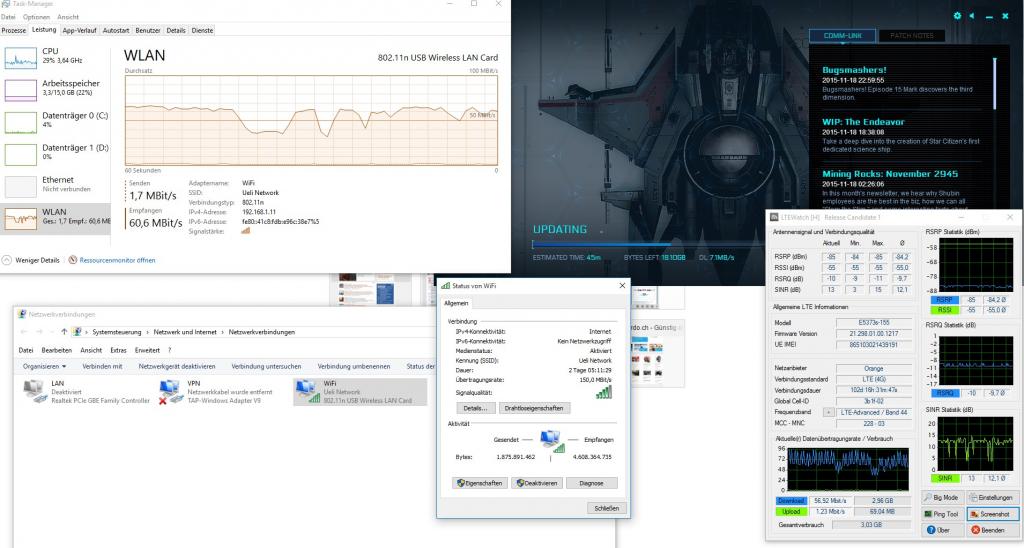Mute launcher sound speaker icon

[972, 16]
